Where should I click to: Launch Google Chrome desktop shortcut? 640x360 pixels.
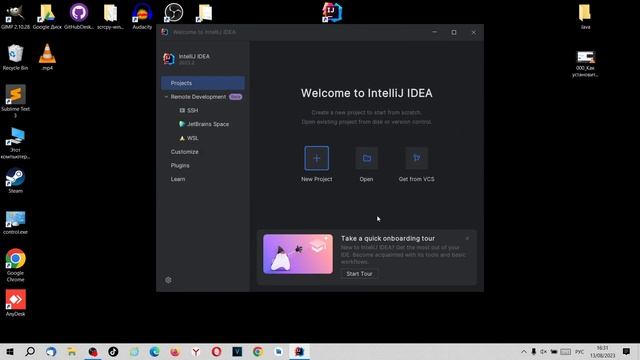(15, 265)
